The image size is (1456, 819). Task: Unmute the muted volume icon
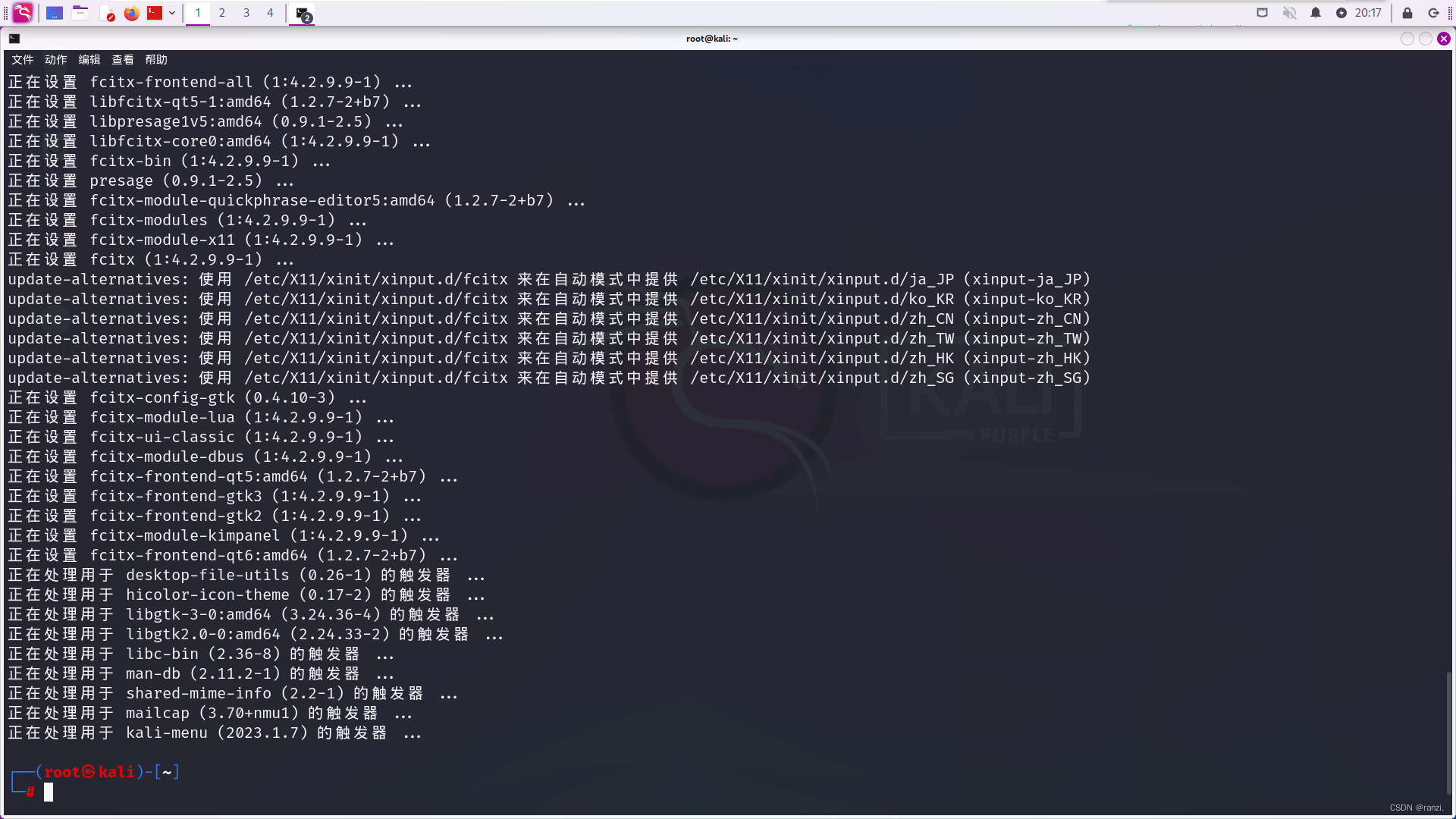(1289, 13)
